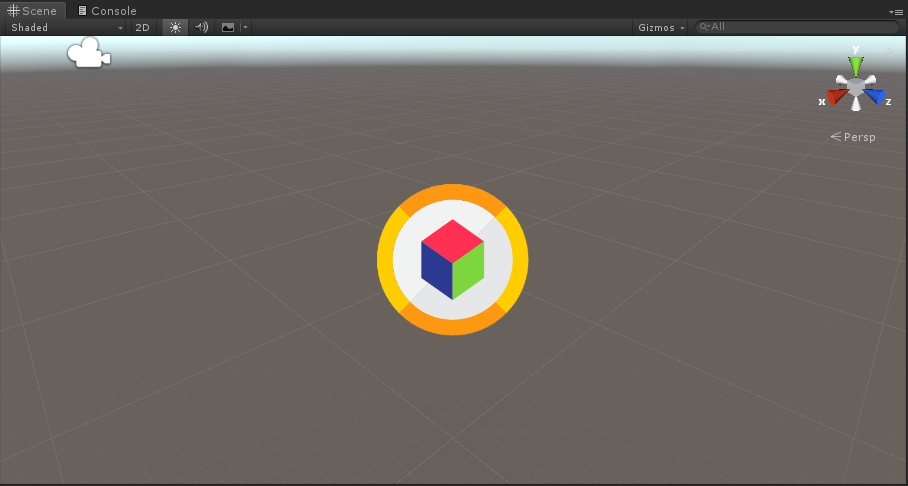Open the panel options menu icon

tap(895, 12)
